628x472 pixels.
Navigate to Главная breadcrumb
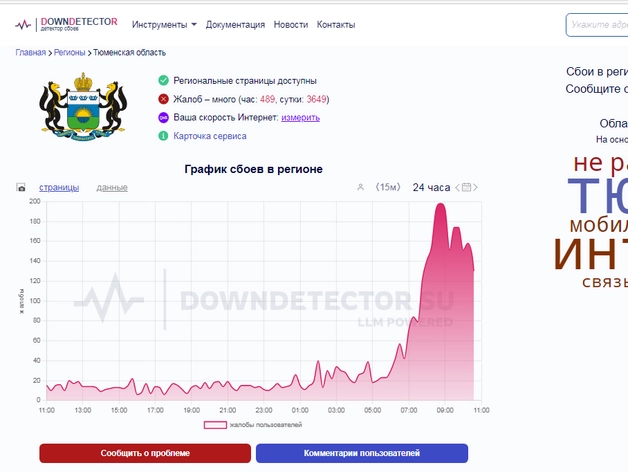31,52
